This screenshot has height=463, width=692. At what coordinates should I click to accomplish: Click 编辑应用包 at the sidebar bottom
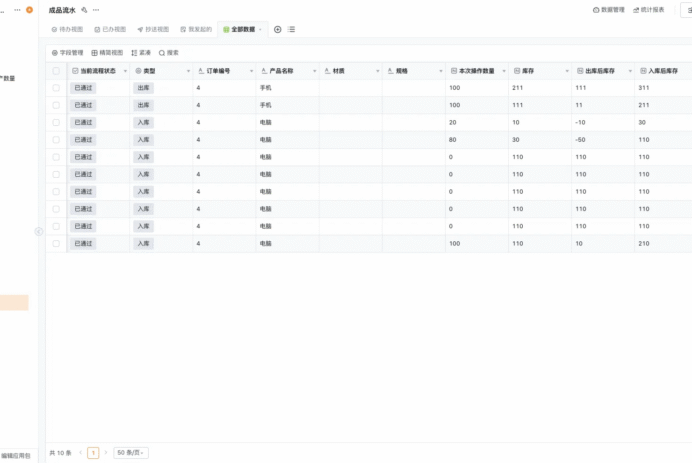pos(15,455)
